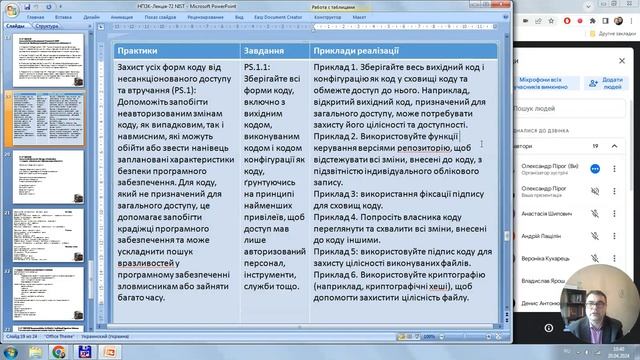Click the Opera extension icon in Chrome
Viewport: 640px width, 360px height.
[567, 21]
